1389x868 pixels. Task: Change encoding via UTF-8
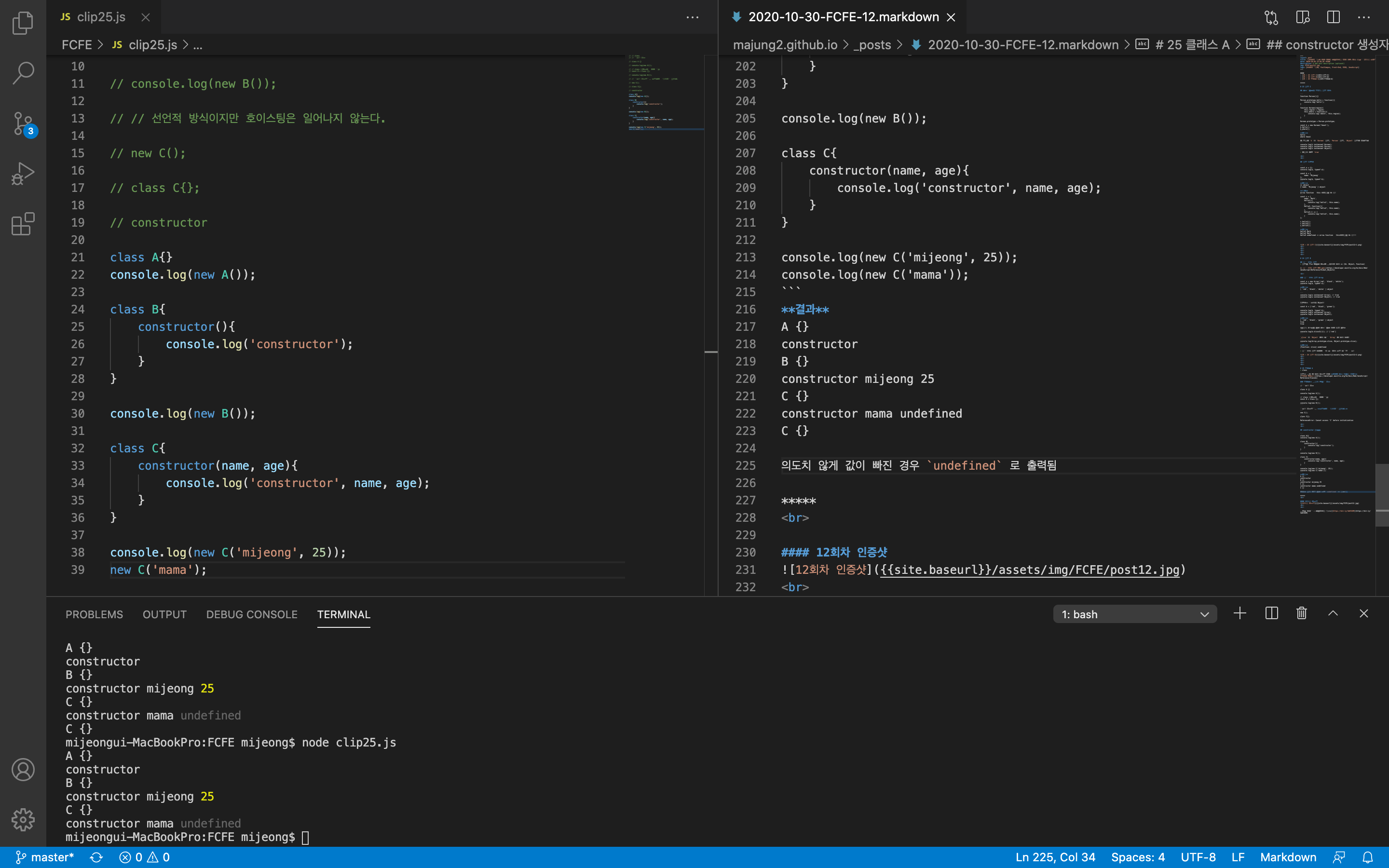click(1198, 857)
